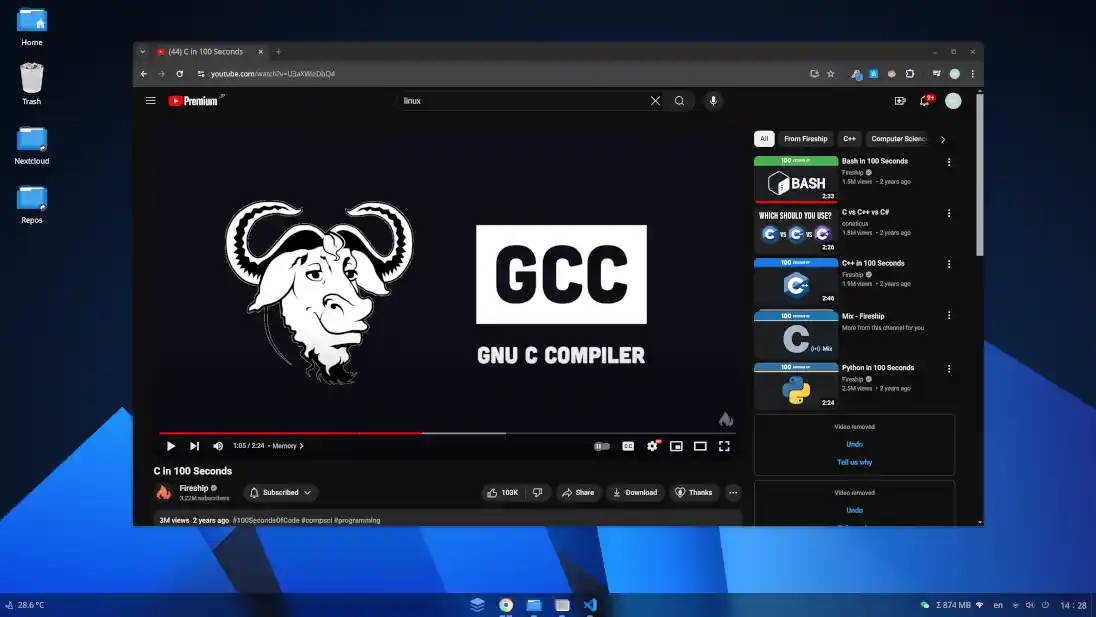Viewport: 1096px width, 617px height.
Task: Toggle theater mode view
Action: (700, 446)
